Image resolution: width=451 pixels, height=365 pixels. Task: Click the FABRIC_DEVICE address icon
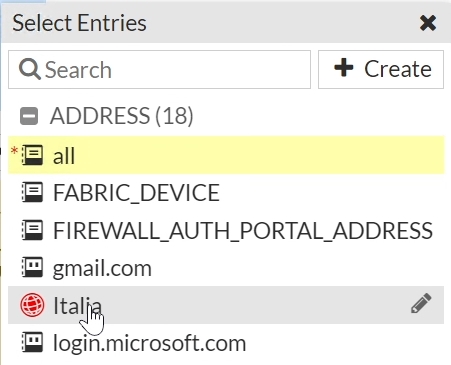(x=32, y=192)
